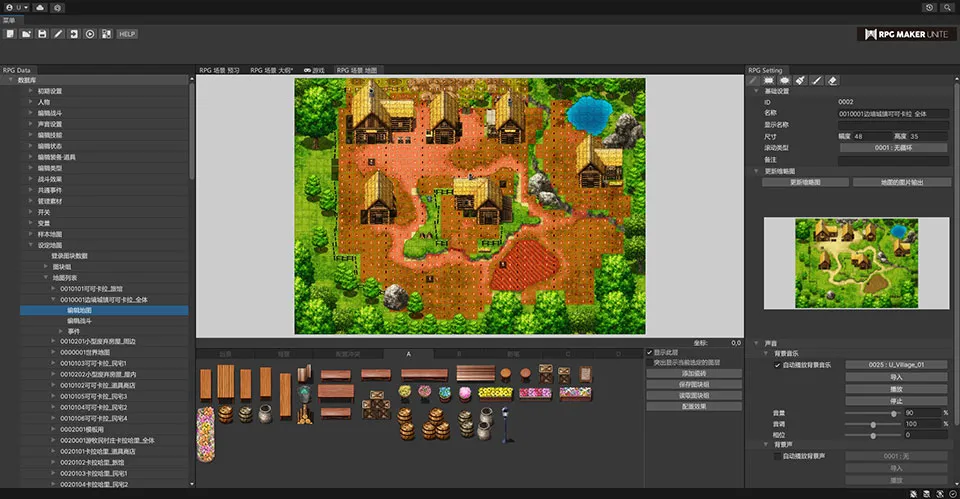The height and width of the screenshot is (499, 960).
Task: Collapse the 声音 section
Action: click(756, 343)
